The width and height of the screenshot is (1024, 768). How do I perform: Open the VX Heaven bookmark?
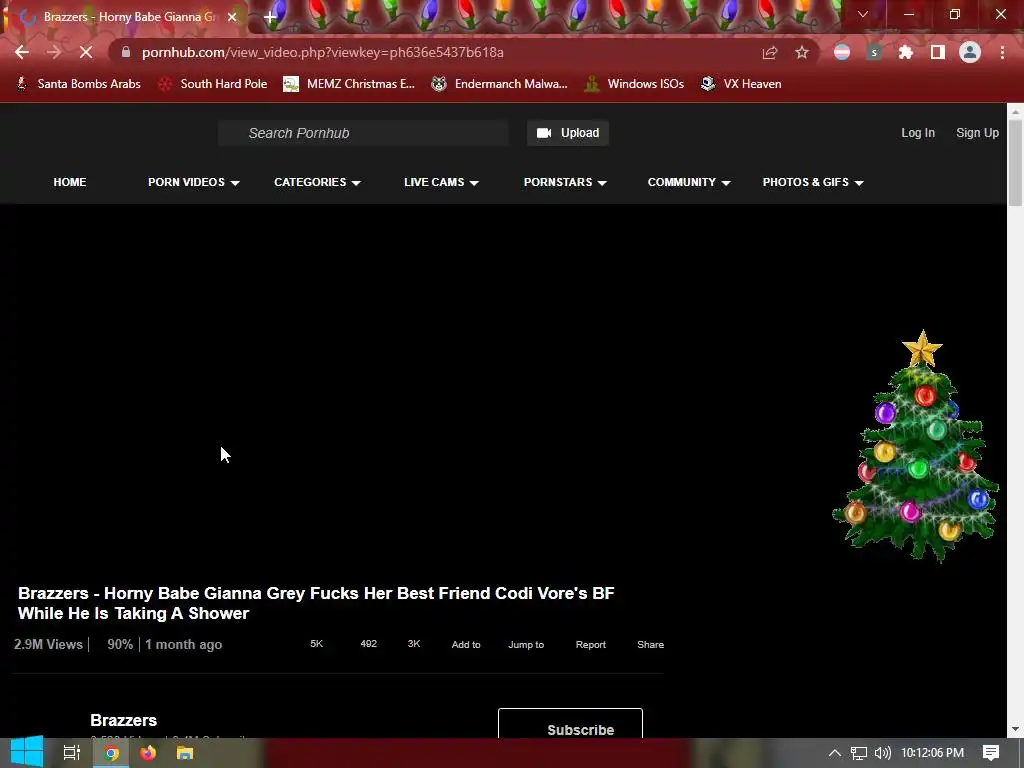741,84
